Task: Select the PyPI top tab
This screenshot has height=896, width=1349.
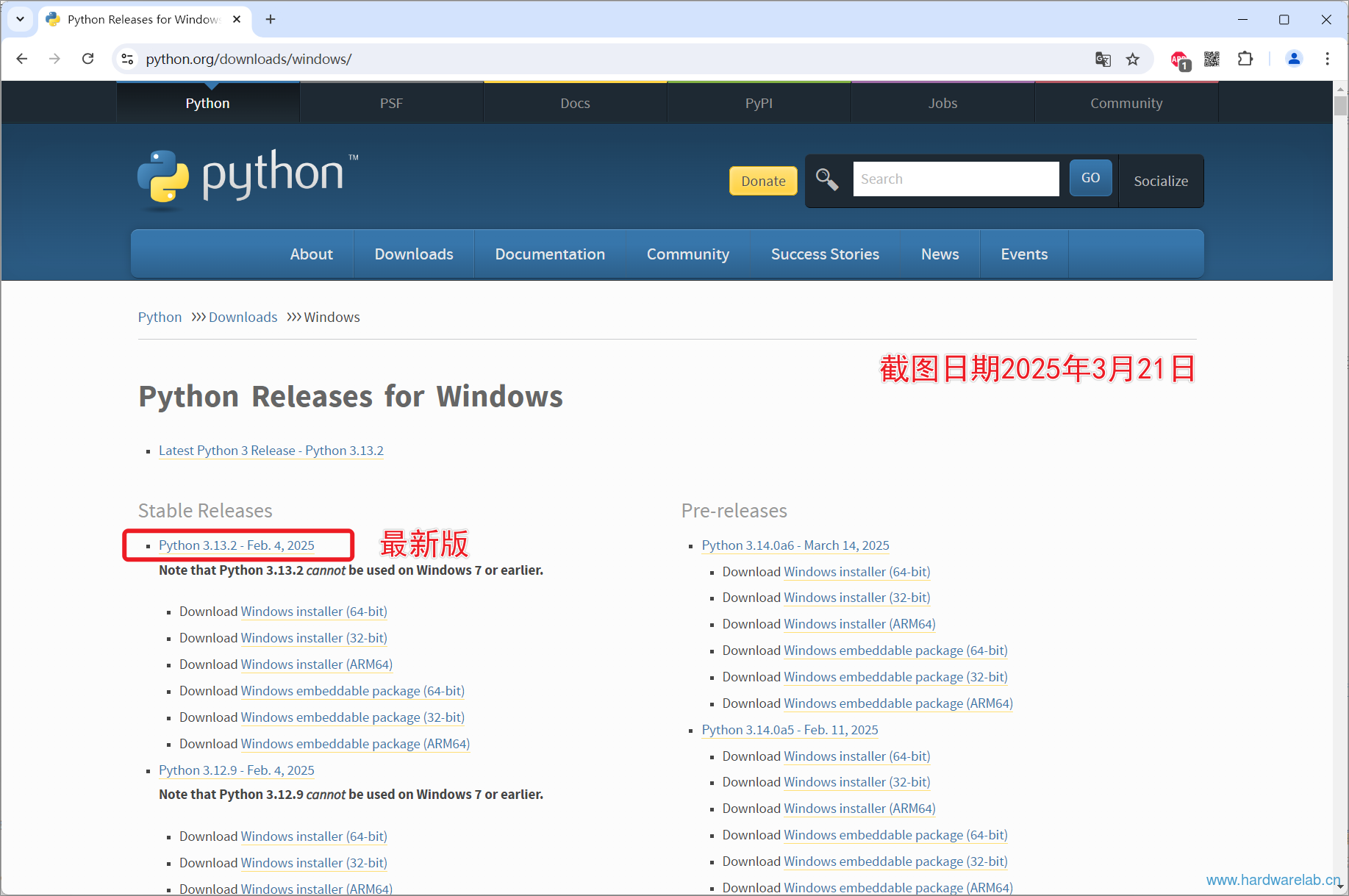Action: coord(759,103)
